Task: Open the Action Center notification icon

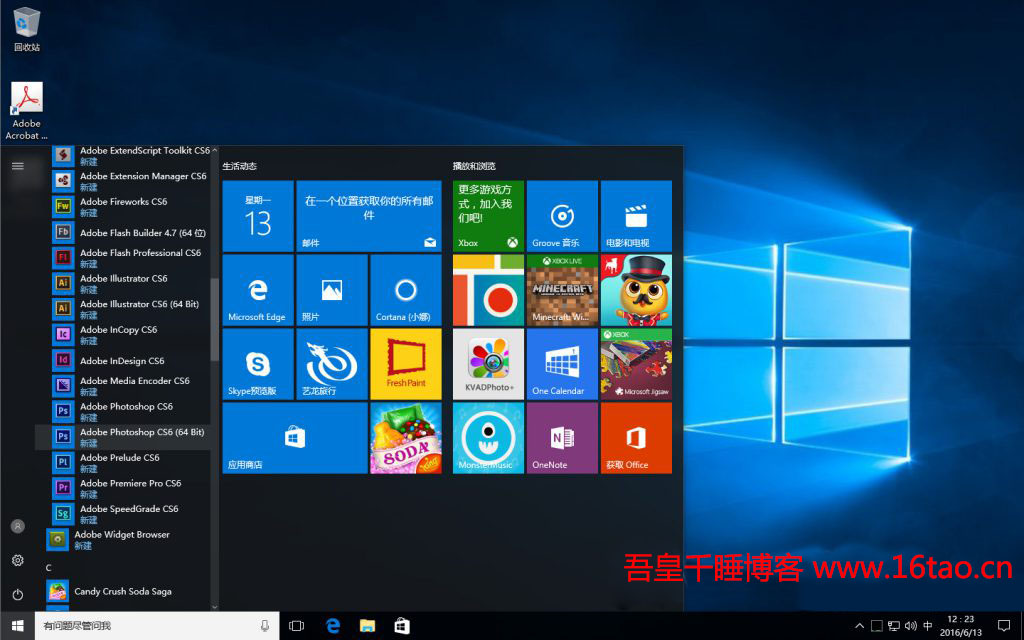Action: tap(1004, 626)
